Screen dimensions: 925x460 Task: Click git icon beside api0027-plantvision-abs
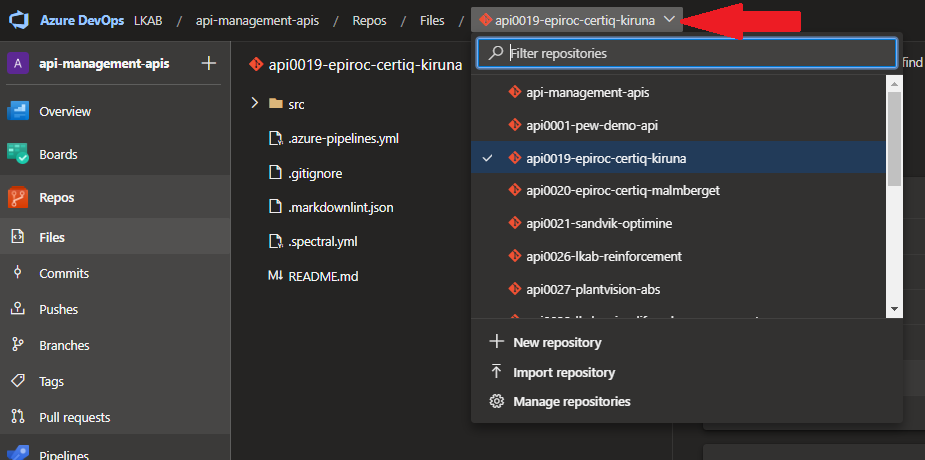tap(514, 290)
